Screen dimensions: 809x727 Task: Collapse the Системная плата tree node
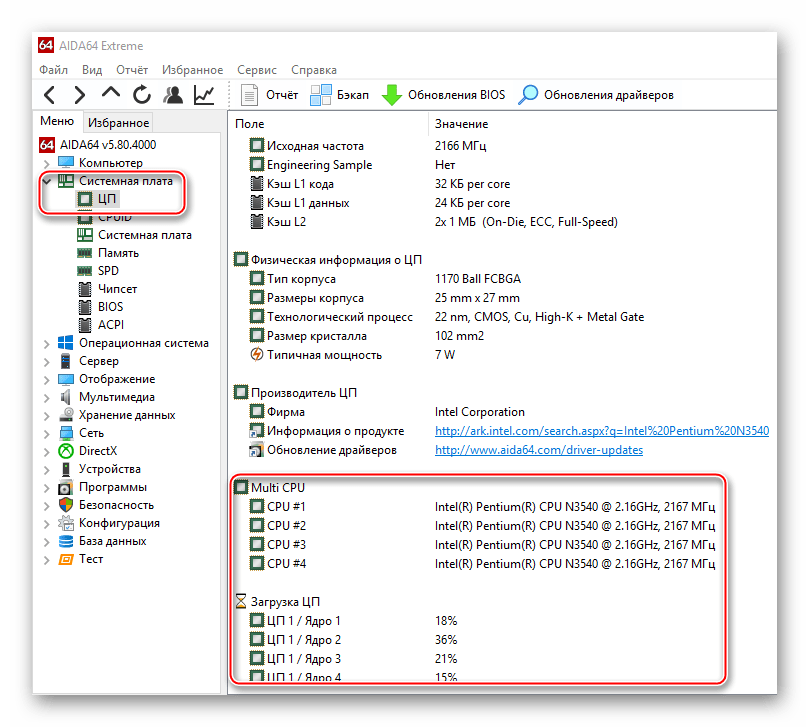tap(46, 181)
